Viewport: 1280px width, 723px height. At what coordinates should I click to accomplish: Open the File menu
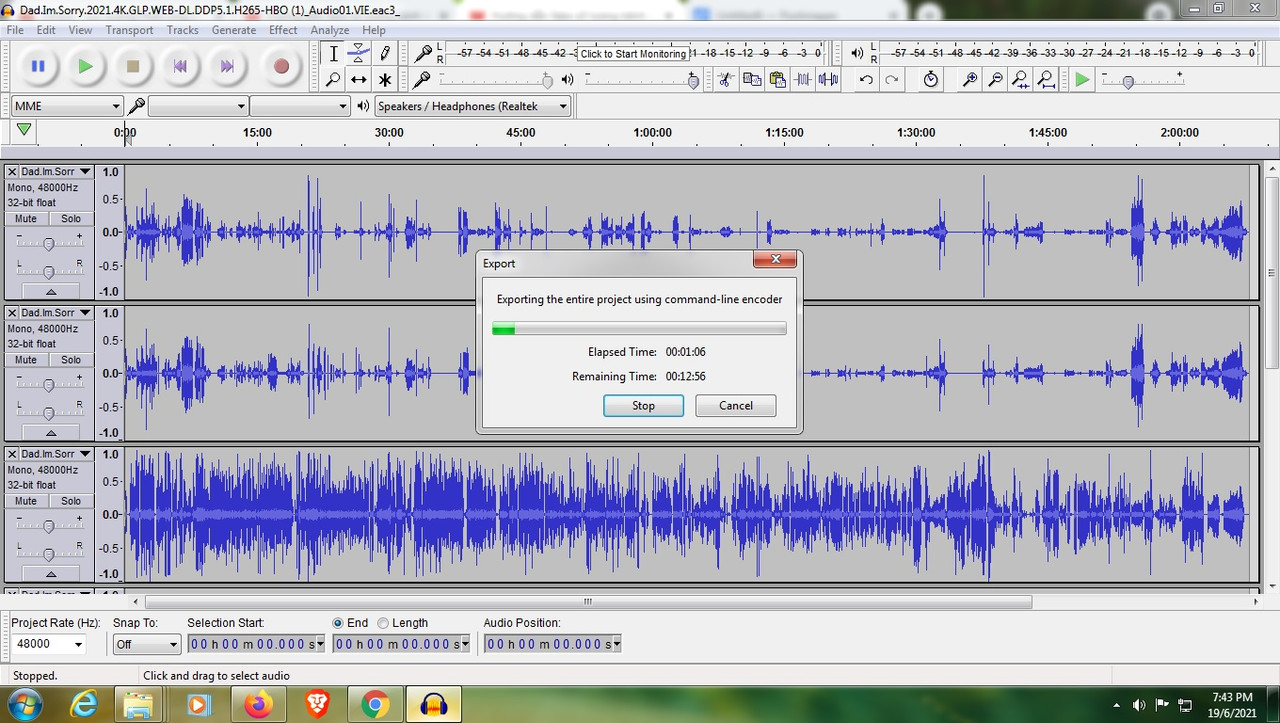pyautogui.click(x=15, y=30)
